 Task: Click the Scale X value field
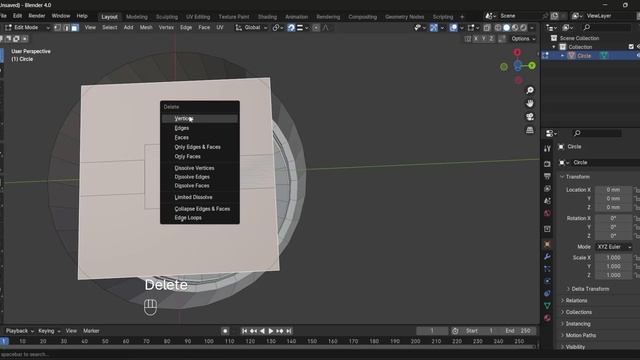(x=613, y=258)
